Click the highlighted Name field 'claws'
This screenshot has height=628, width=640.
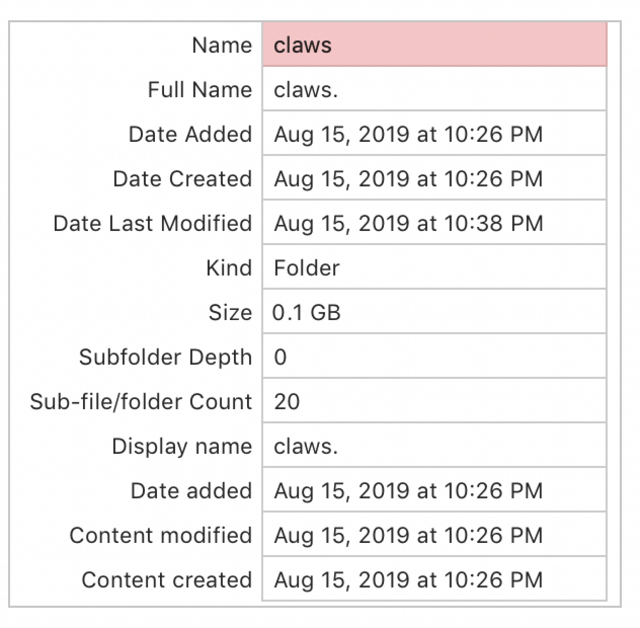point(435,44)
